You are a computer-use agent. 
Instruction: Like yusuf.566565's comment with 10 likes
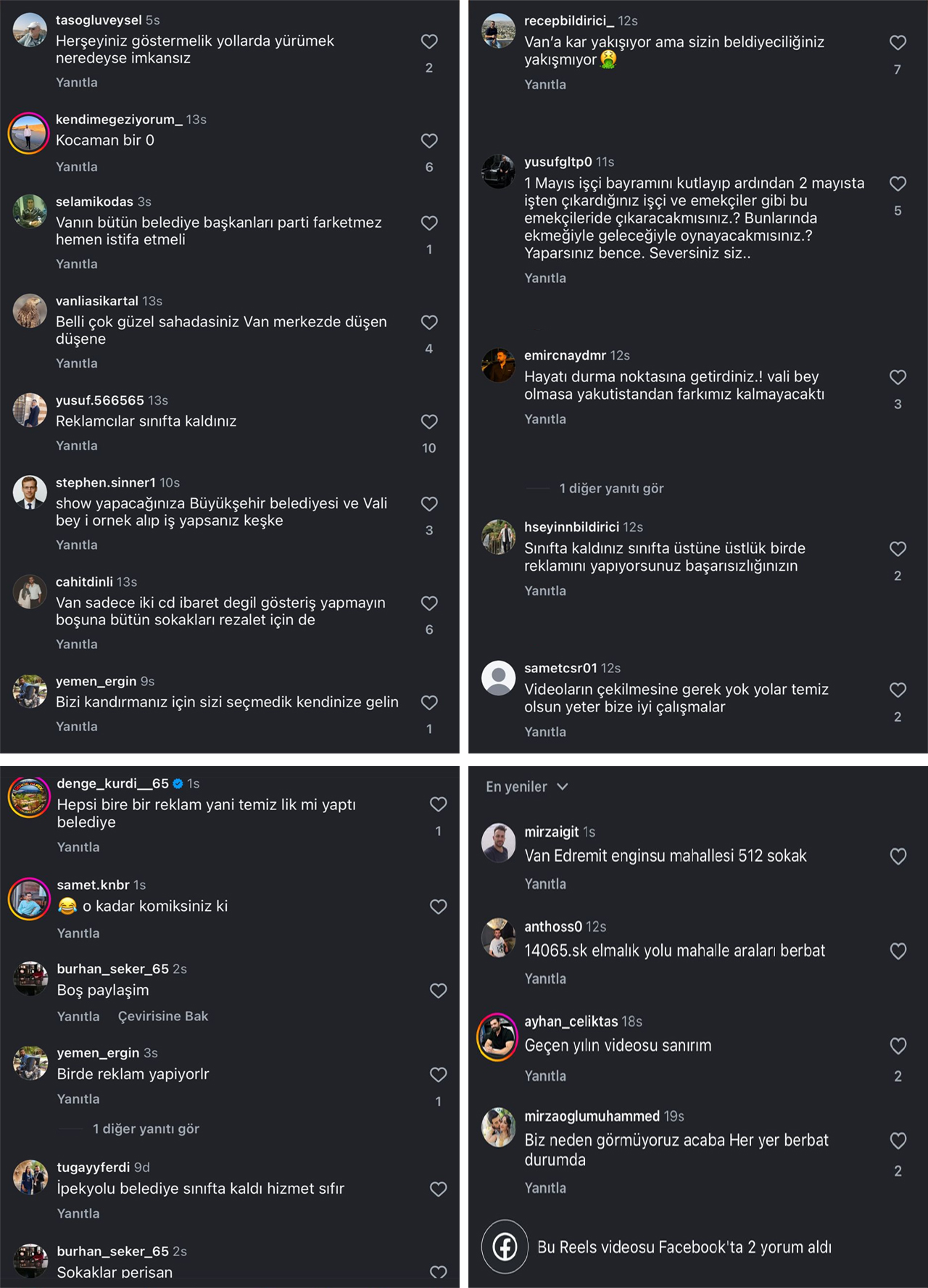pyautogui.click(x=429, y=421)
